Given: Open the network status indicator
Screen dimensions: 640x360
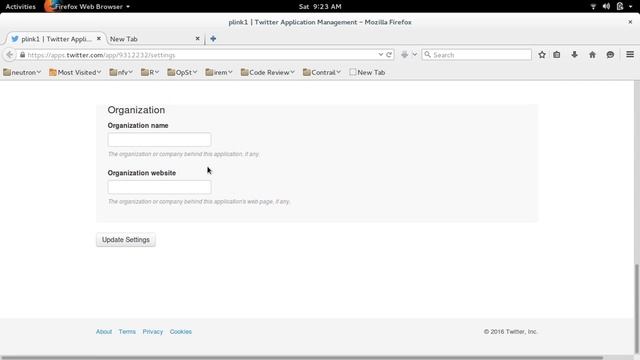Looking at the screenshot, I should [x=593, y=7].
